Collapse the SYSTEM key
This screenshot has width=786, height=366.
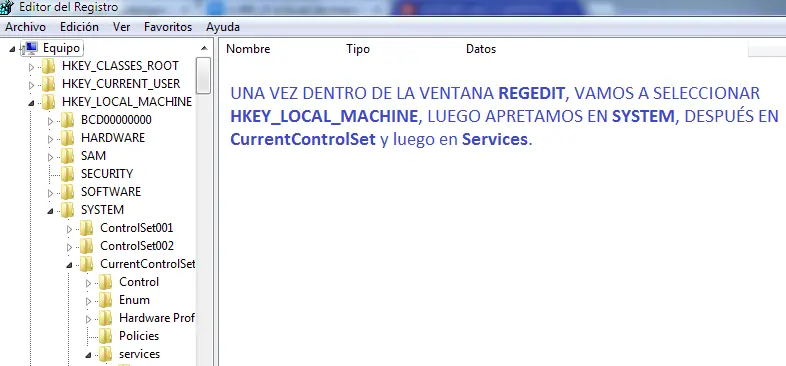[x=50, y=211]
